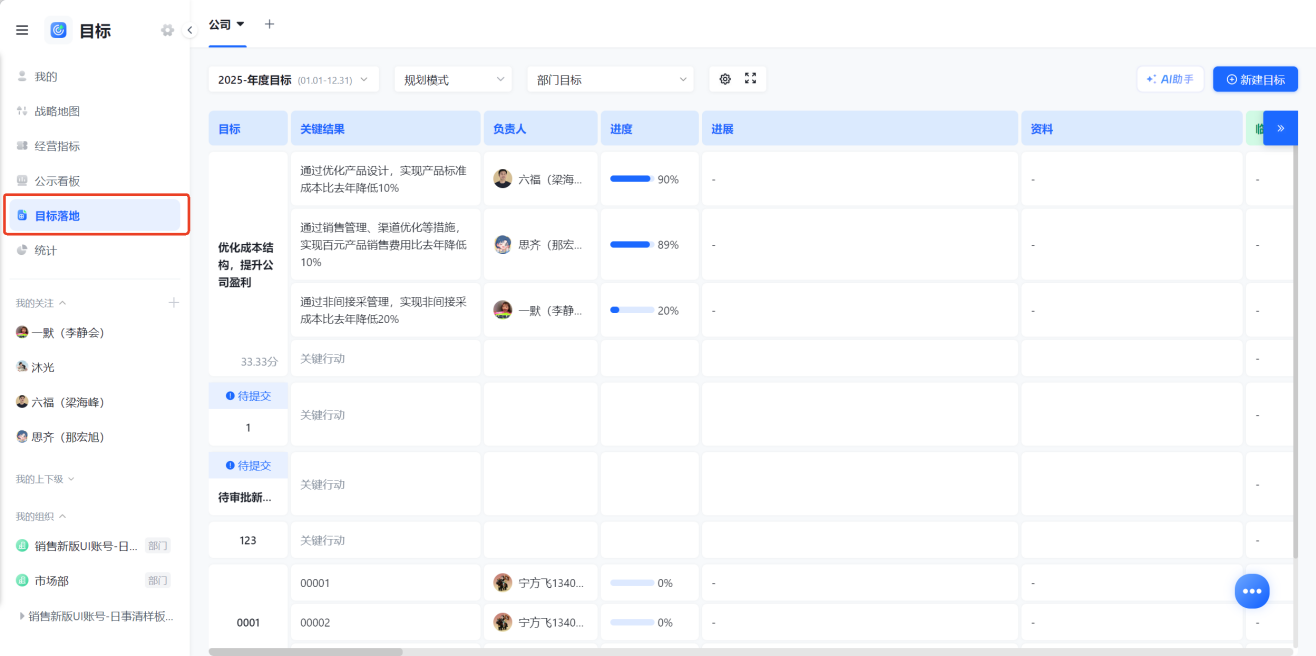Expand 我的上下级 section

45,479
